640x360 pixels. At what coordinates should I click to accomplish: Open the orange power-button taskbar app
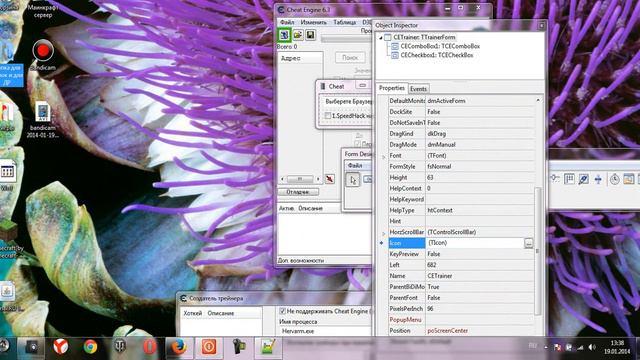pyautogui.click(x=209, y=347)
